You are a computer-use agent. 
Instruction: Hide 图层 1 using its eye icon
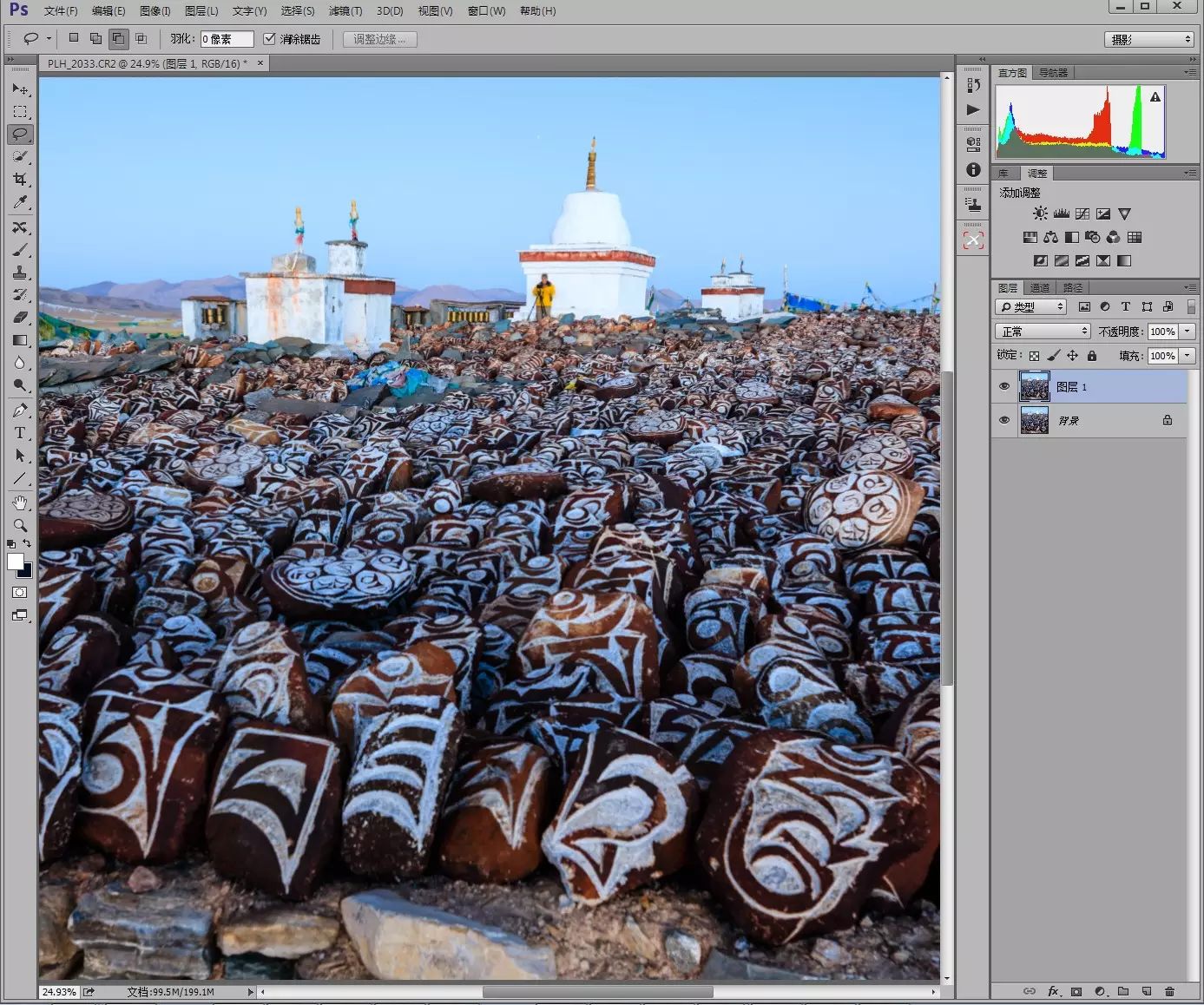1004,387
